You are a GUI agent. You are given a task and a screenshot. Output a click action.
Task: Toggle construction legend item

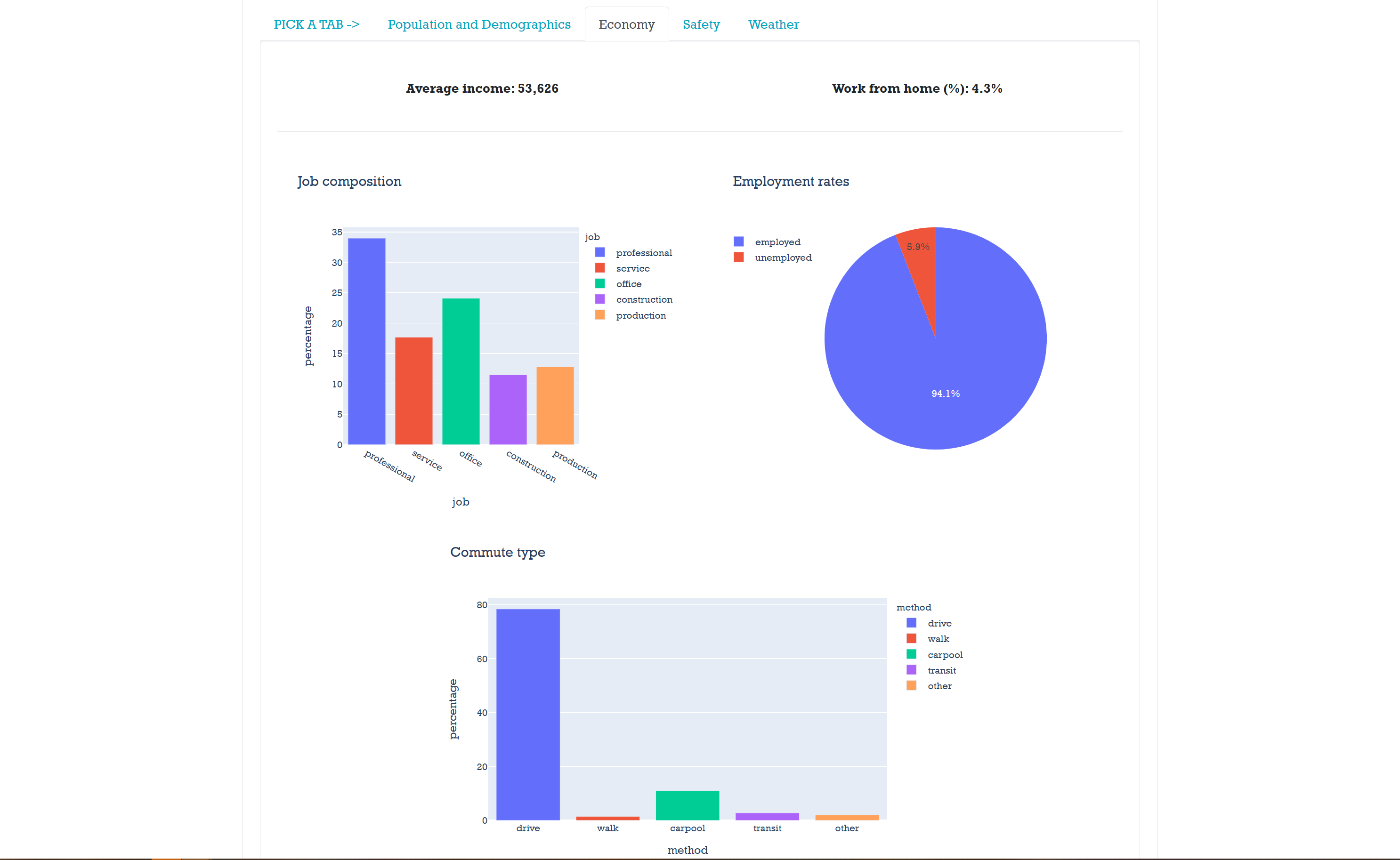pos(643,300)
